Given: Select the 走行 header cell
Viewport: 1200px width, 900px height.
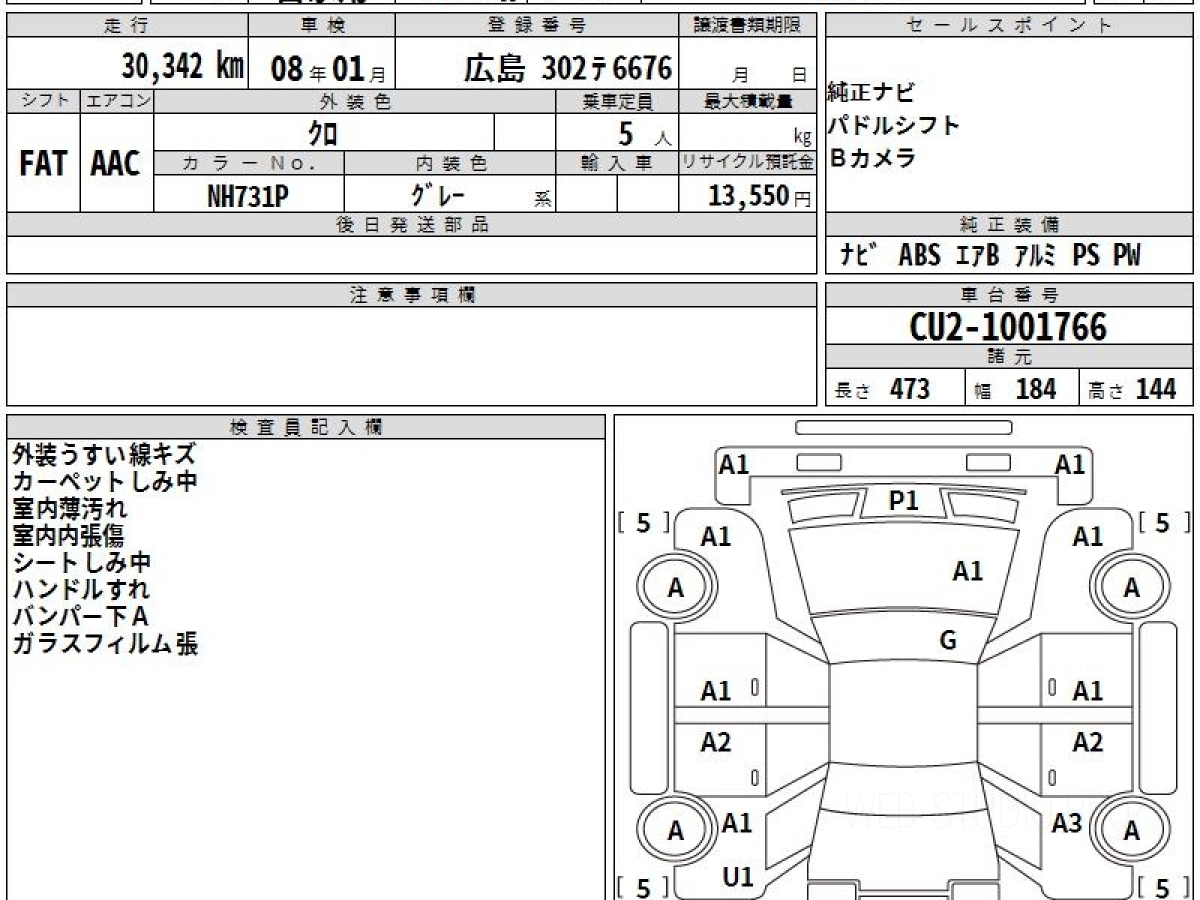Looking at the screenshot, I should tap(127, 26).
